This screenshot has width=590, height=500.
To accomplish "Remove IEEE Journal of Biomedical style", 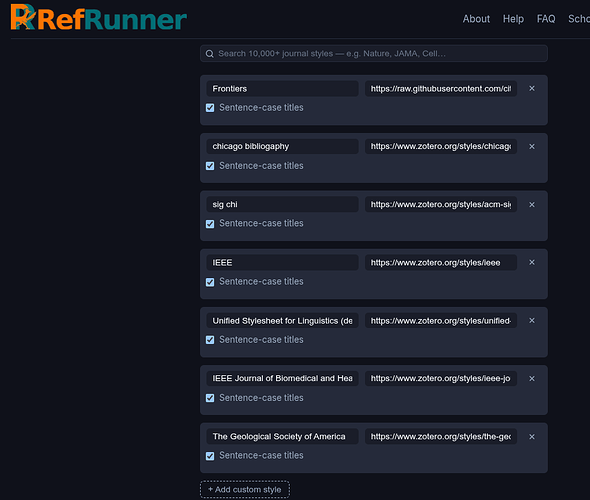I will (x=532, y=378).
